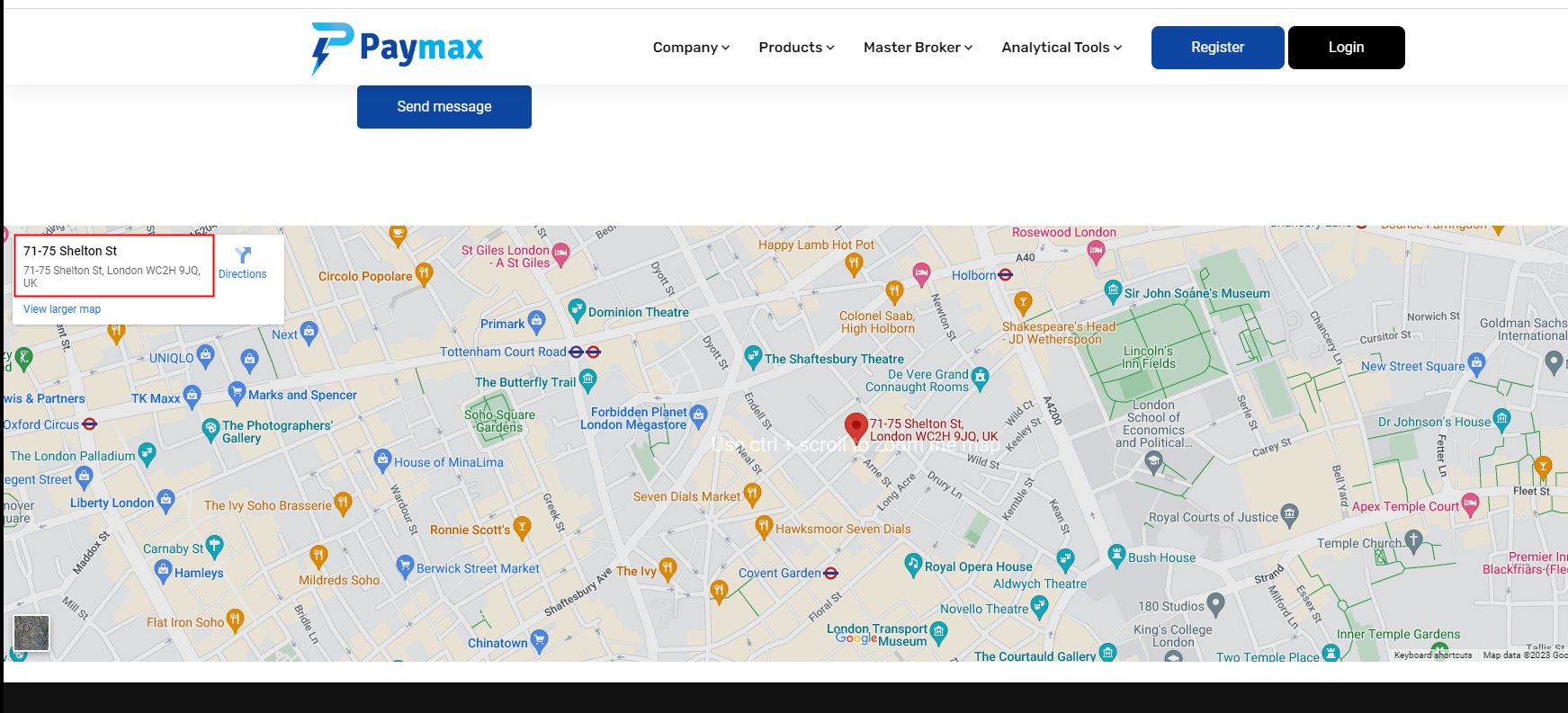Click the Forbidden Planet London Megastore pin
1568x713 pixels.
point(699,415)
